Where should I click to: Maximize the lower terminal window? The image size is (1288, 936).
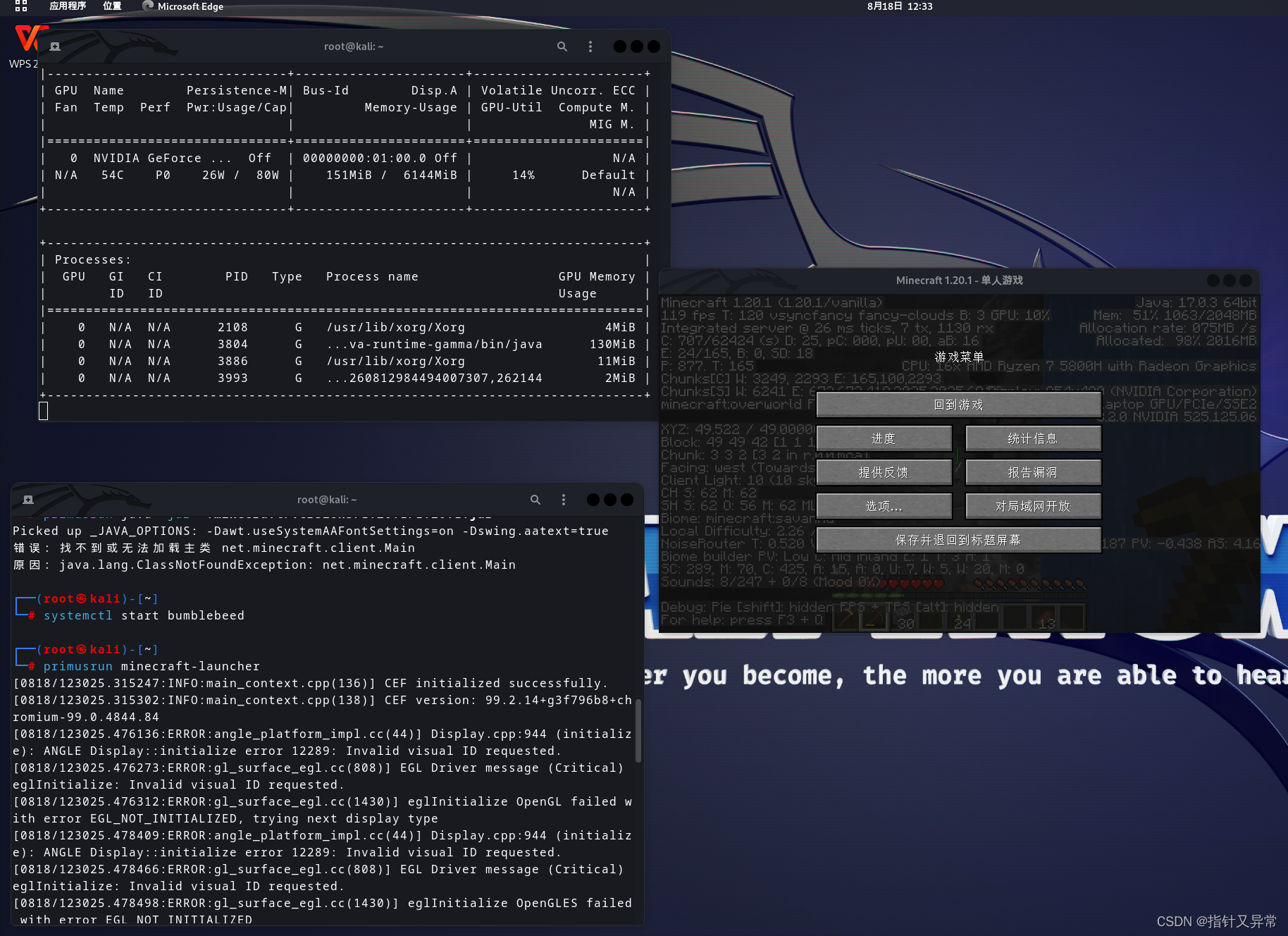pyautogui.click(x=610, y=500)
